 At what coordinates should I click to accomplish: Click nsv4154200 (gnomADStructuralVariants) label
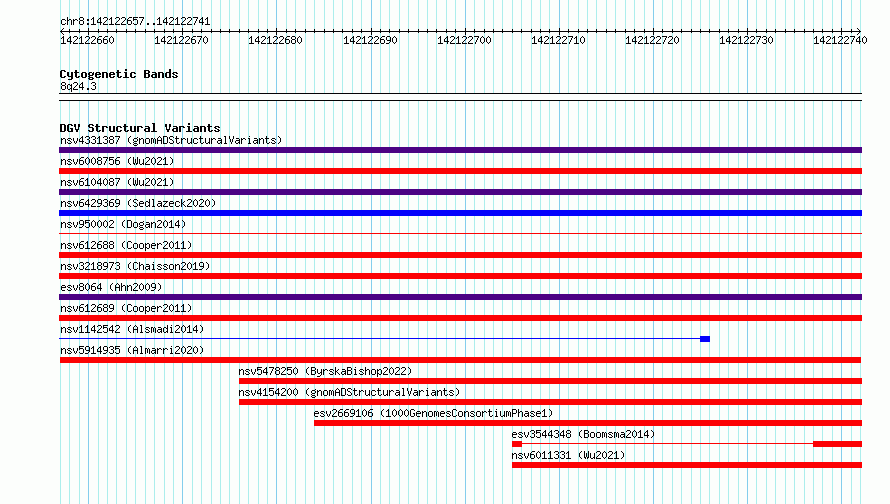pos(349,392)
